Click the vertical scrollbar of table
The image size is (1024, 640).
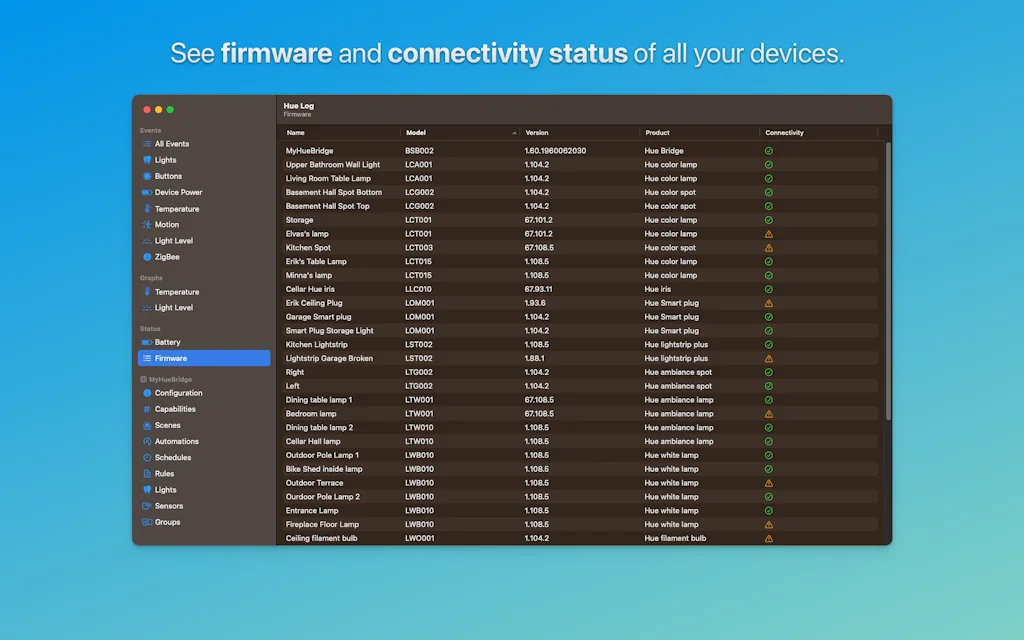point(887,280)
